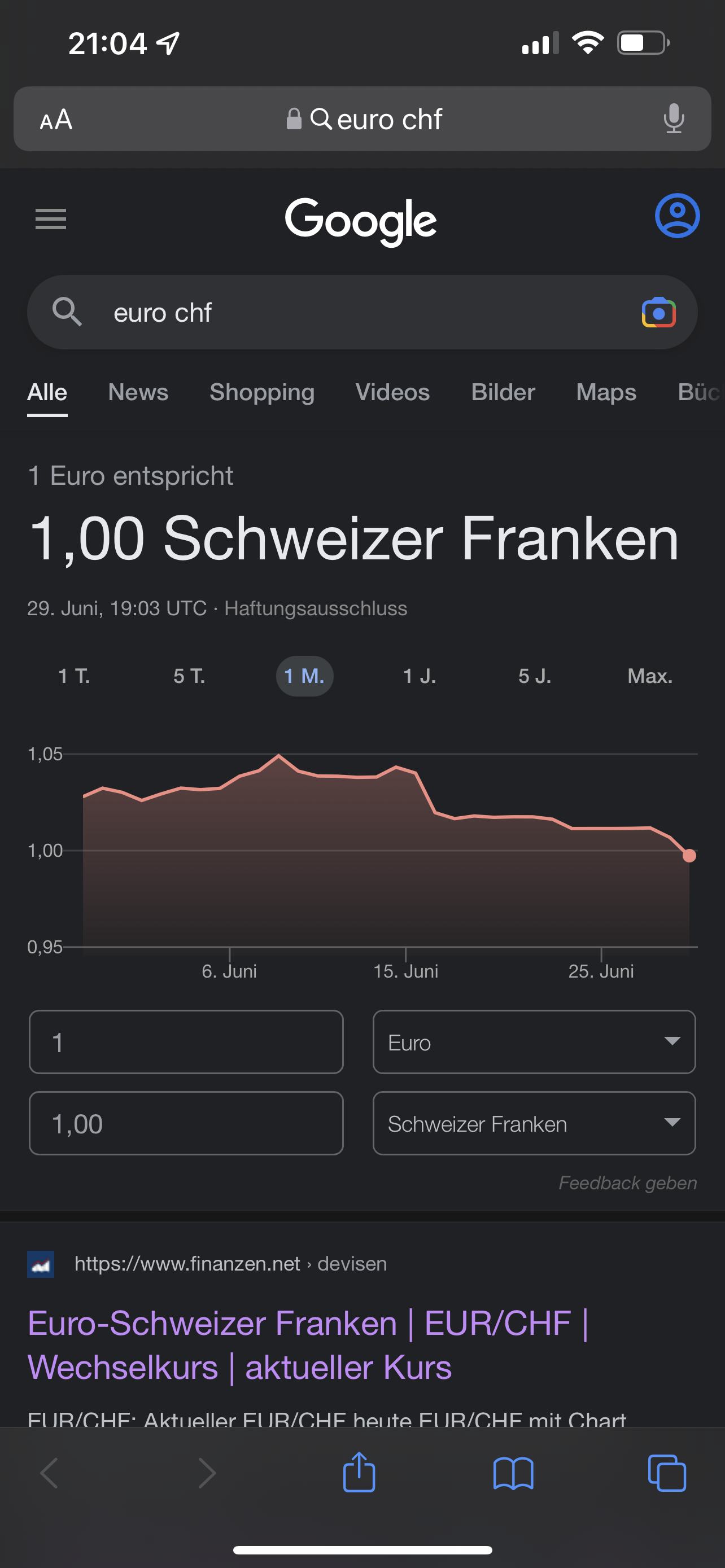Click the latest data point on chart
The width and height of the screenshot is (725, 1568).
point(689,856)
